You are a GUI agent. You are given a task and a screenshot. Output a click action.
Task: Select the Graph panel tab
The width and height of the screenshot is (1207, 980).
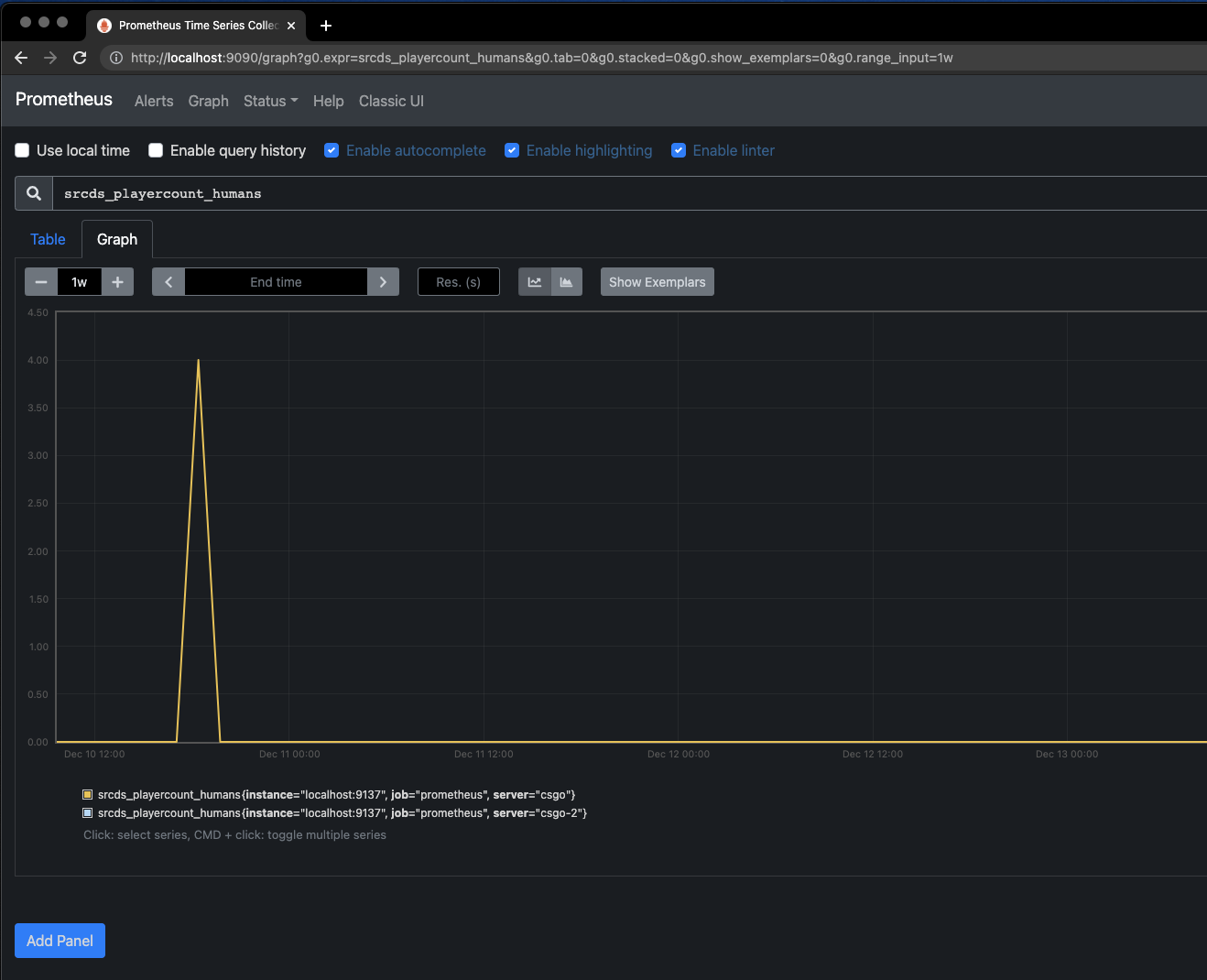117,239
